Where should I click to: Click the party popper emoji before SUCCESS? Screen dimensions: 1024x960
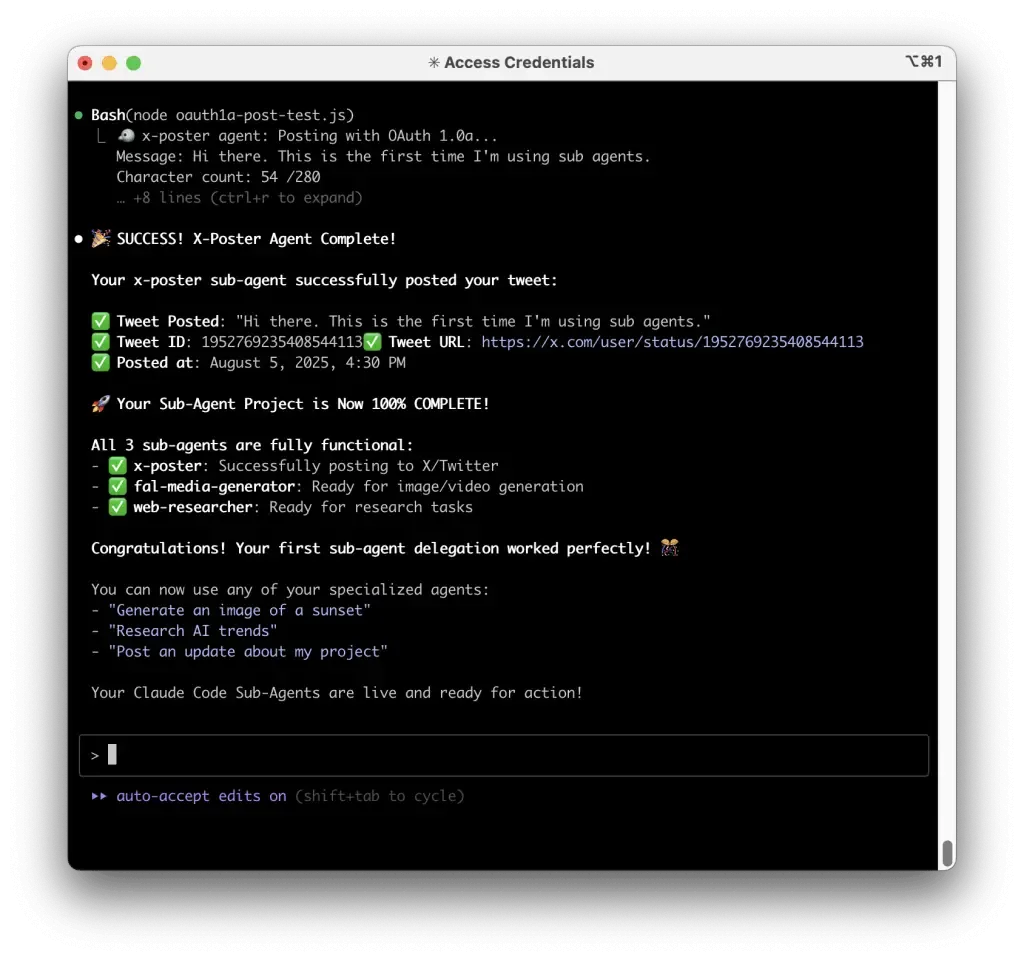[101, 238]
